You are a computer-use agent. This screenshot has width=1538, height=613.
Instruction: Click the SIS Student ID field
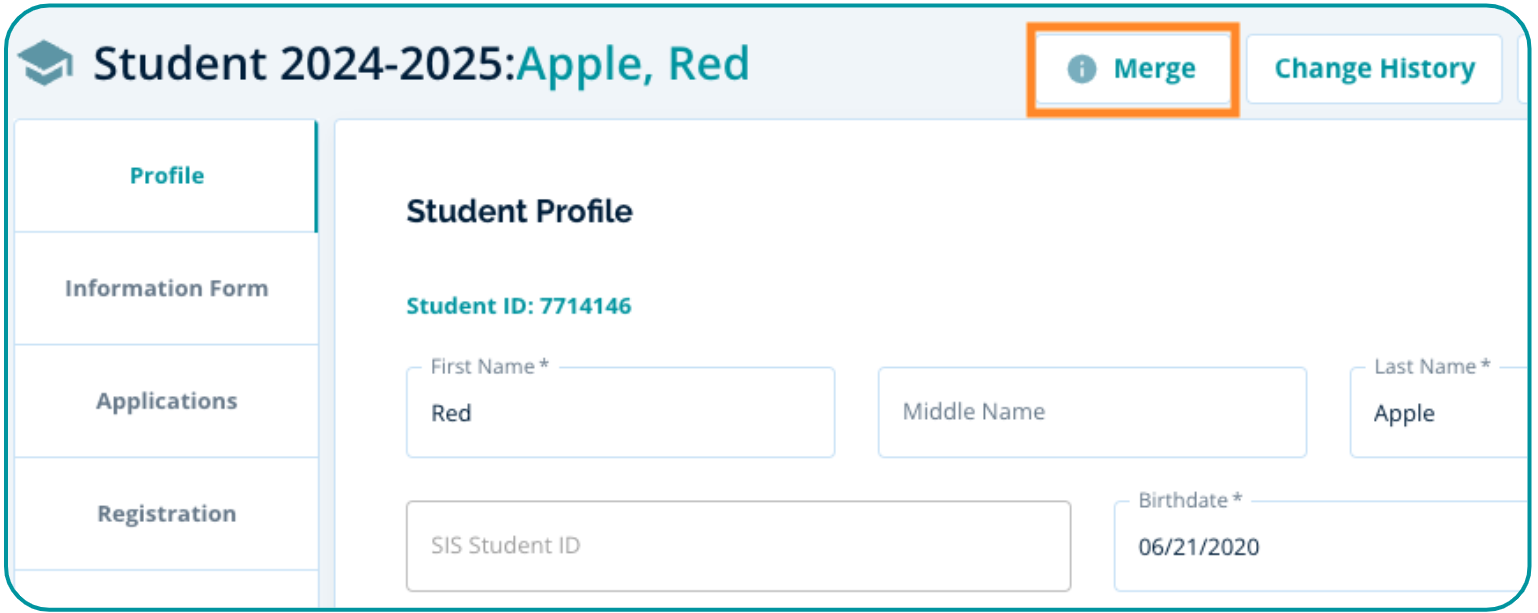[x=737, y=546]
